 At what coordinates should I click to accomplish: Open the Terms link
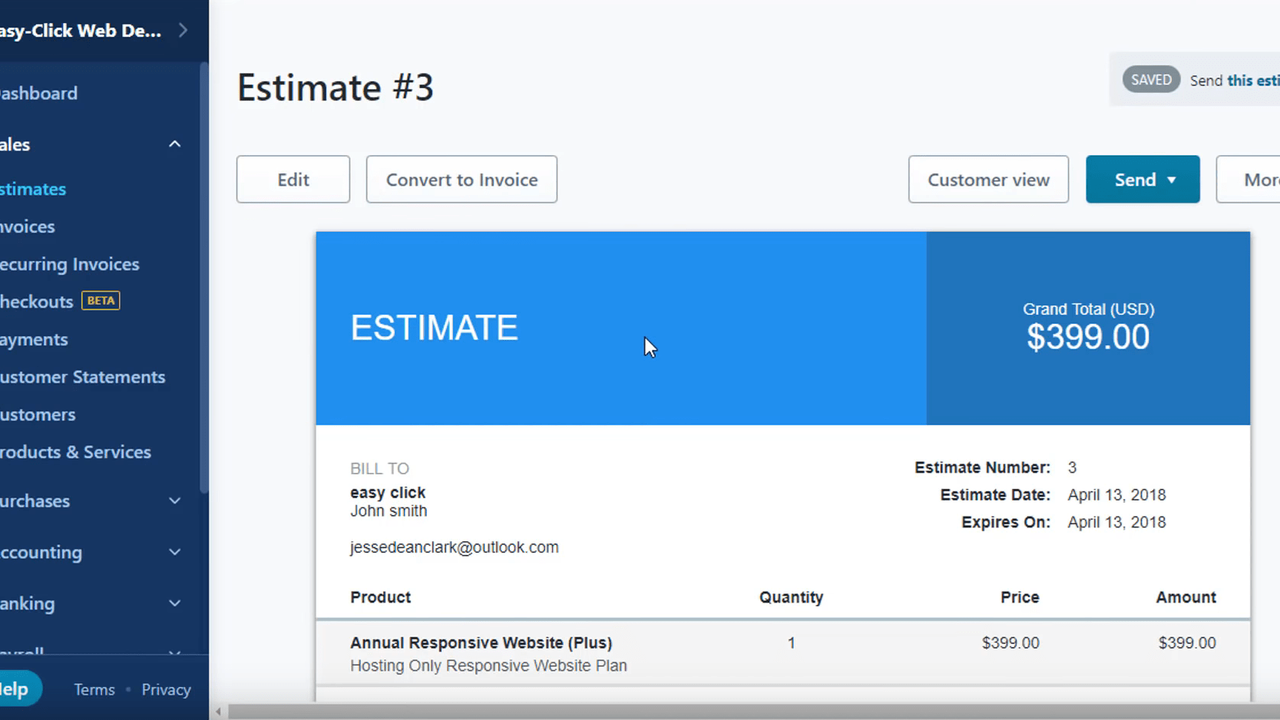[94, 689]
